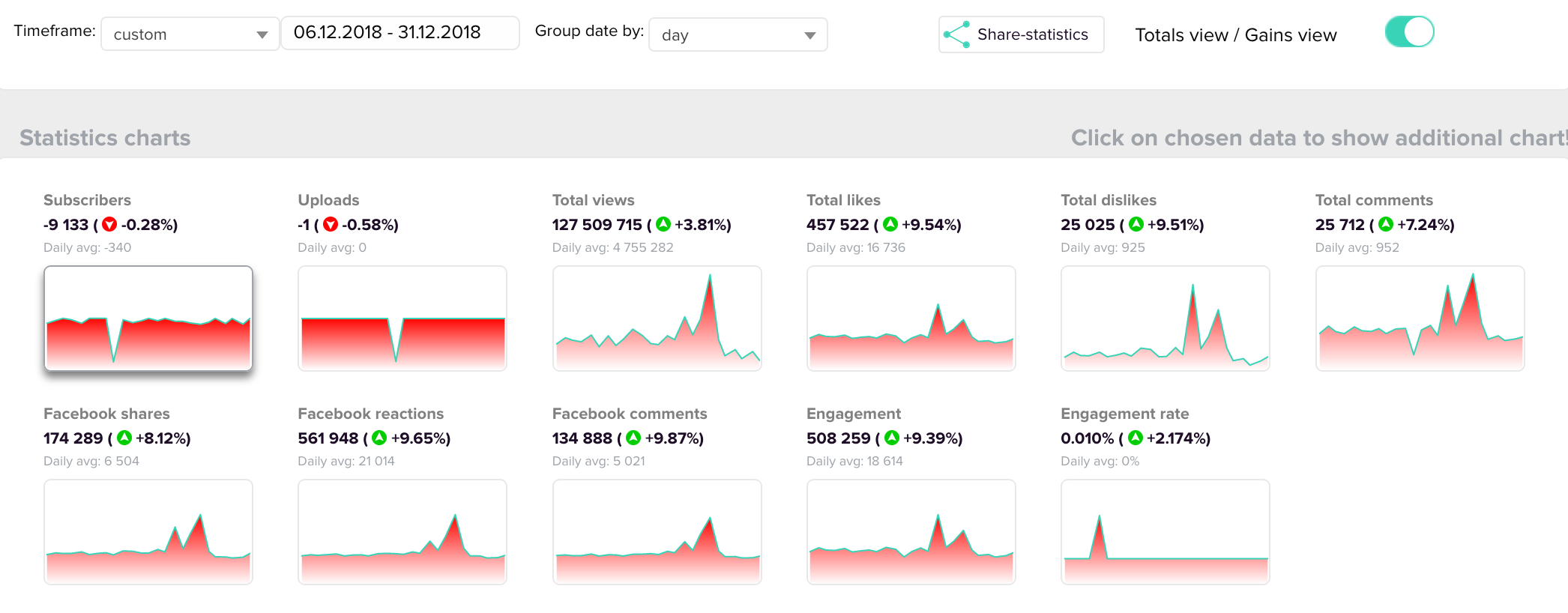Edit the date range field 06.12.2018 - 31.12.2018

400,34
